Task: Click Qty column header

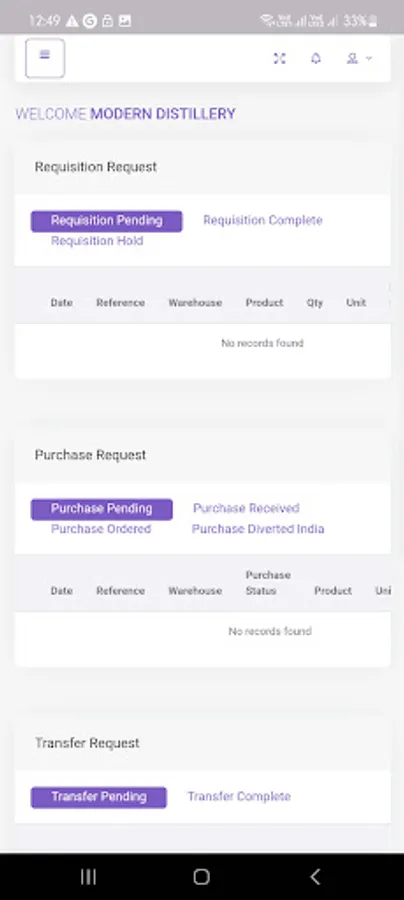Action: [x=314, y=302]
